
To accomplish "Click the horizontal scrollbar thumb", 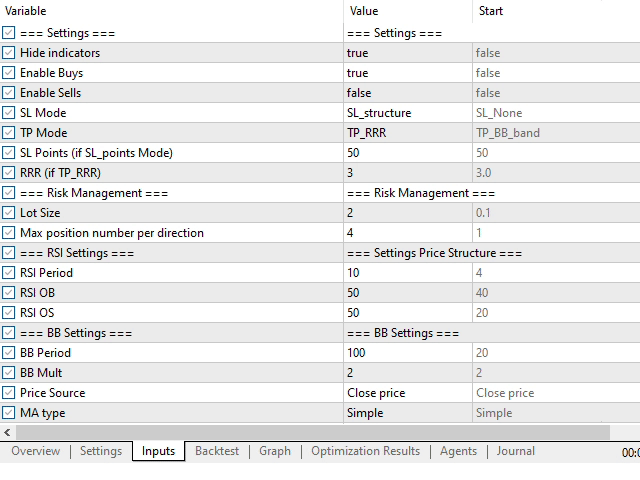I will 313,432.
